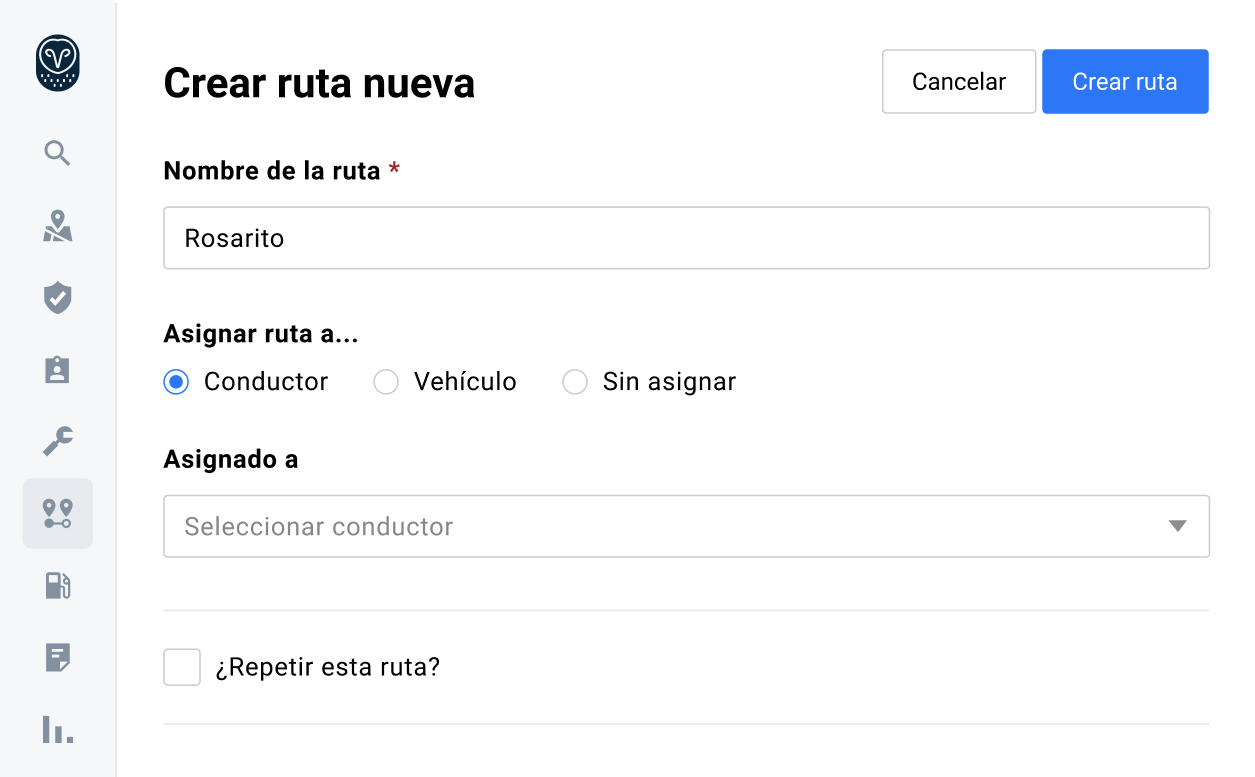Select the Conductor radio button
This screenshot has width=1255, height=777.
click(175, 382)
